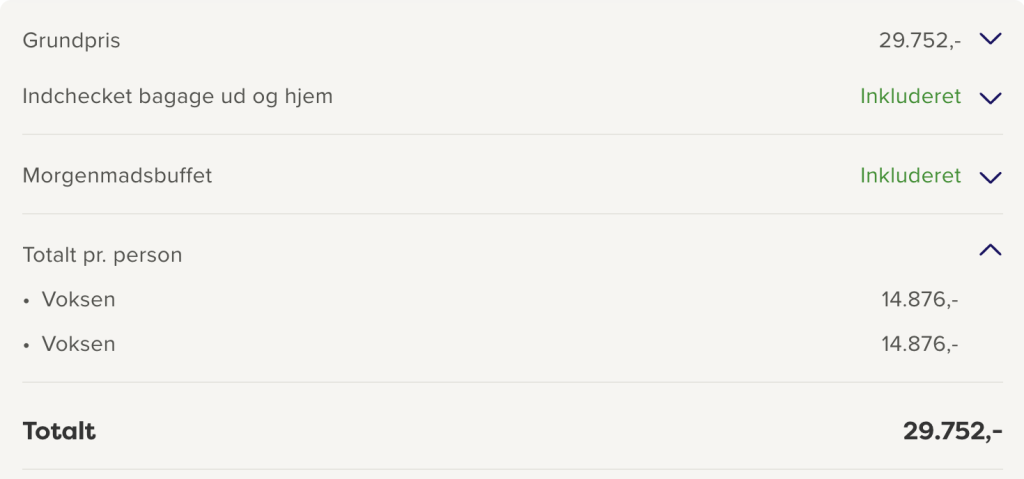This screenshot has width=1024, height=479.
Task: Select Indchecket bagage ud og hjem text
Action: [177, 97]
